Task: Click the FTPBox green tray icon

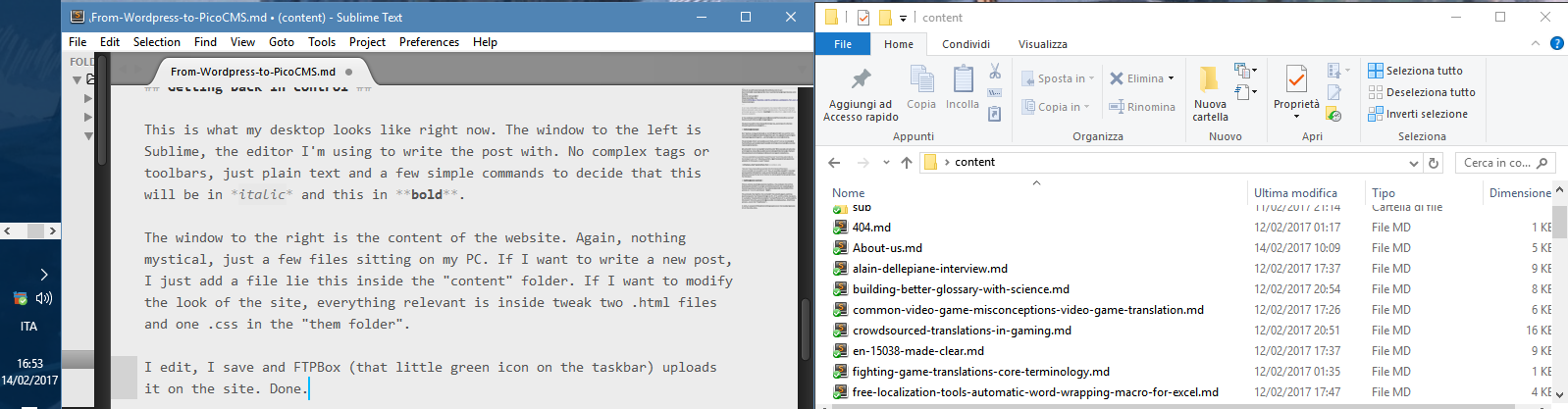Action: [21, 298]
